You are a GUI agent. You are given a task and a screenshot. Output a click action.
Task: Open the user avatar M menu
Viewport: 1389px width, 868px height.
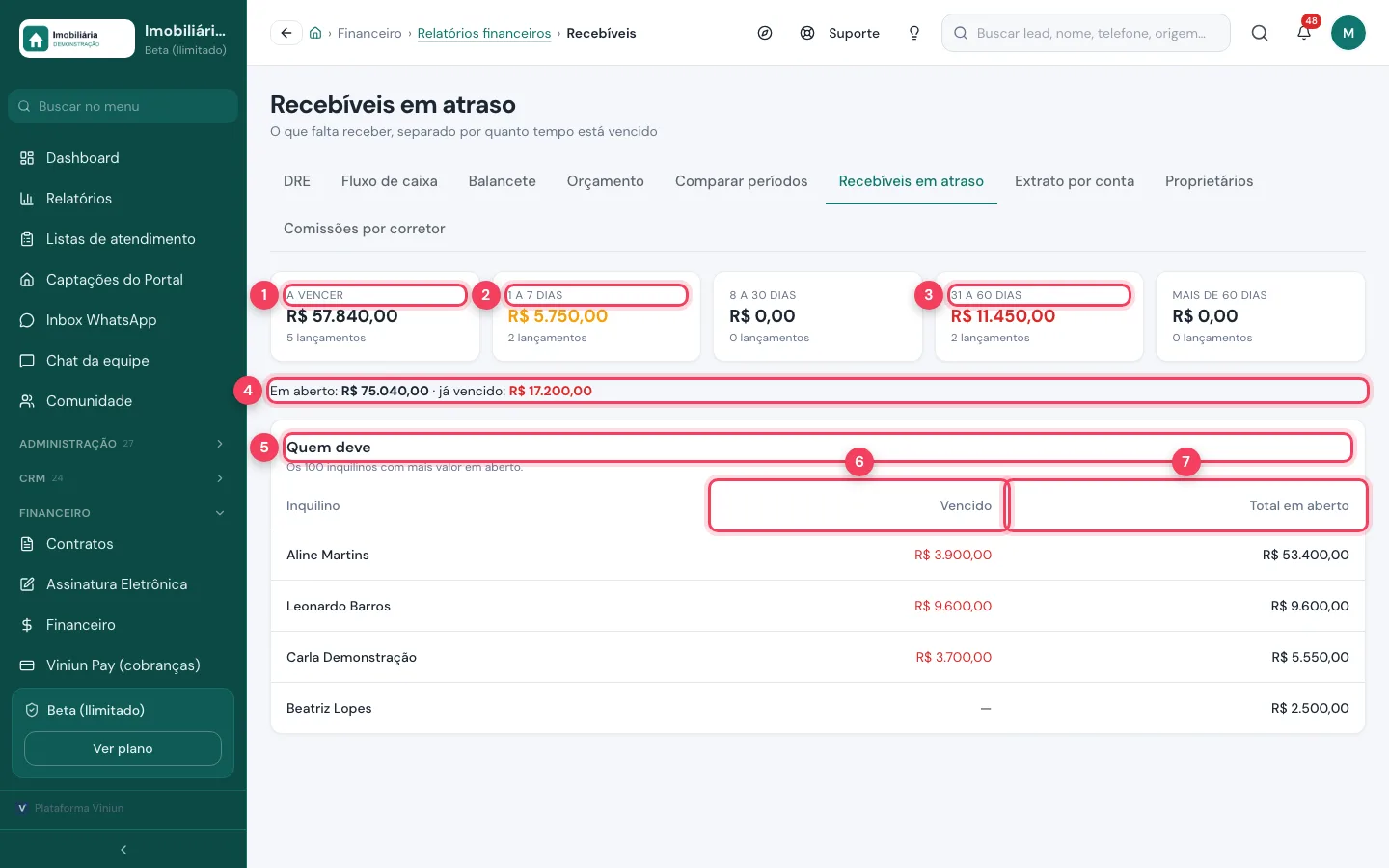(1348, 33)
